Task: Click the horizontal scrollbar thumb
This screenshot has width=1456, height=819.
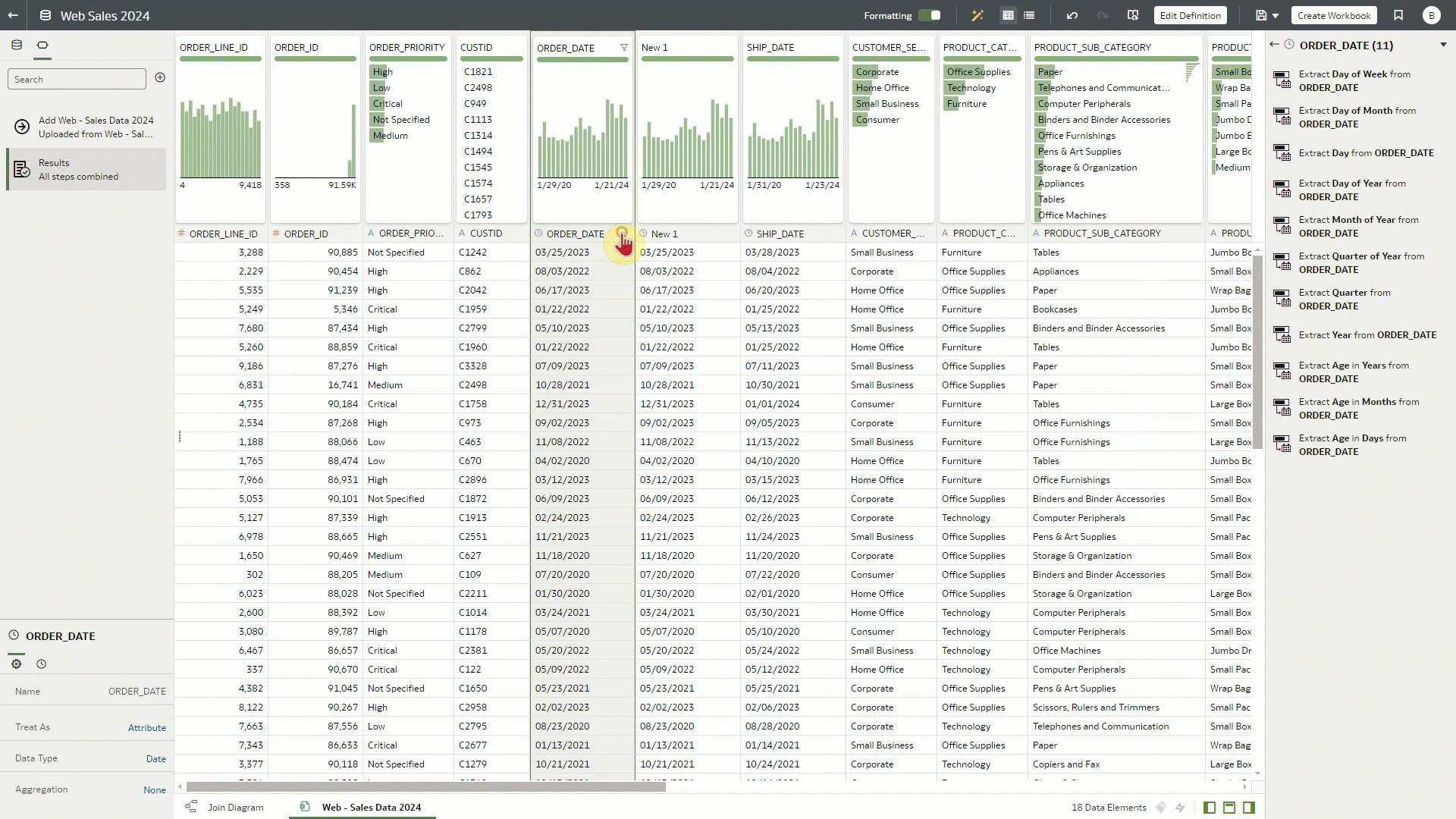Action: click(425, 787)
